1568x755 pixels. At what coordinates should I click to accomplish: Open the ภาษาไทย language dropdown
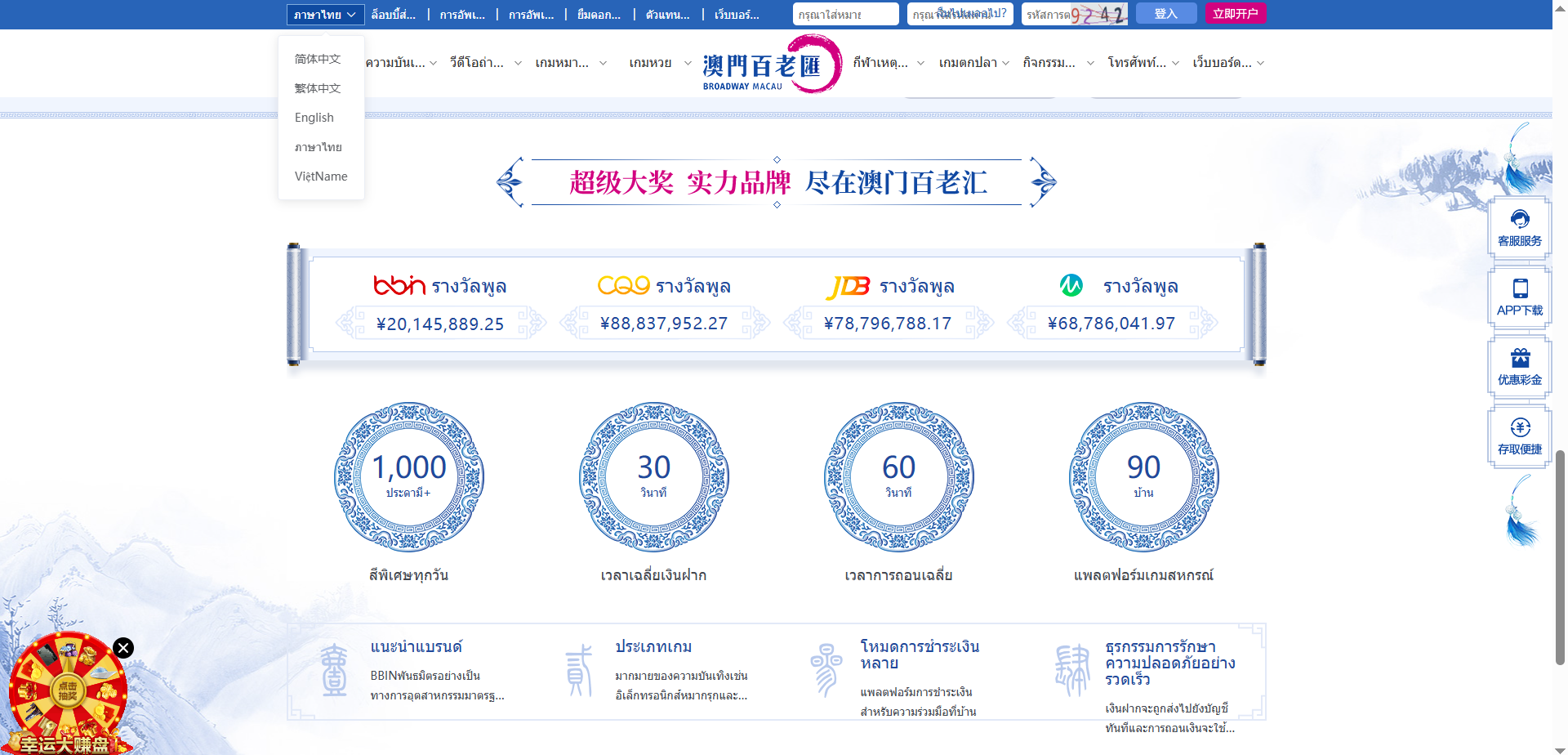325,15
